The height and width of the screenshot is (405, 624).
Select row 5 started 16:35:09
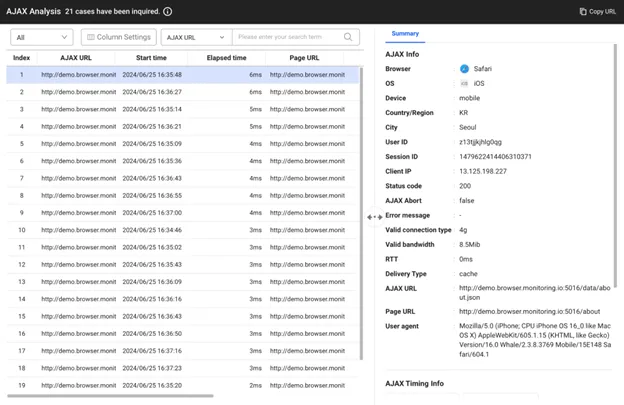pyautogui.click(x=182, y=144)
